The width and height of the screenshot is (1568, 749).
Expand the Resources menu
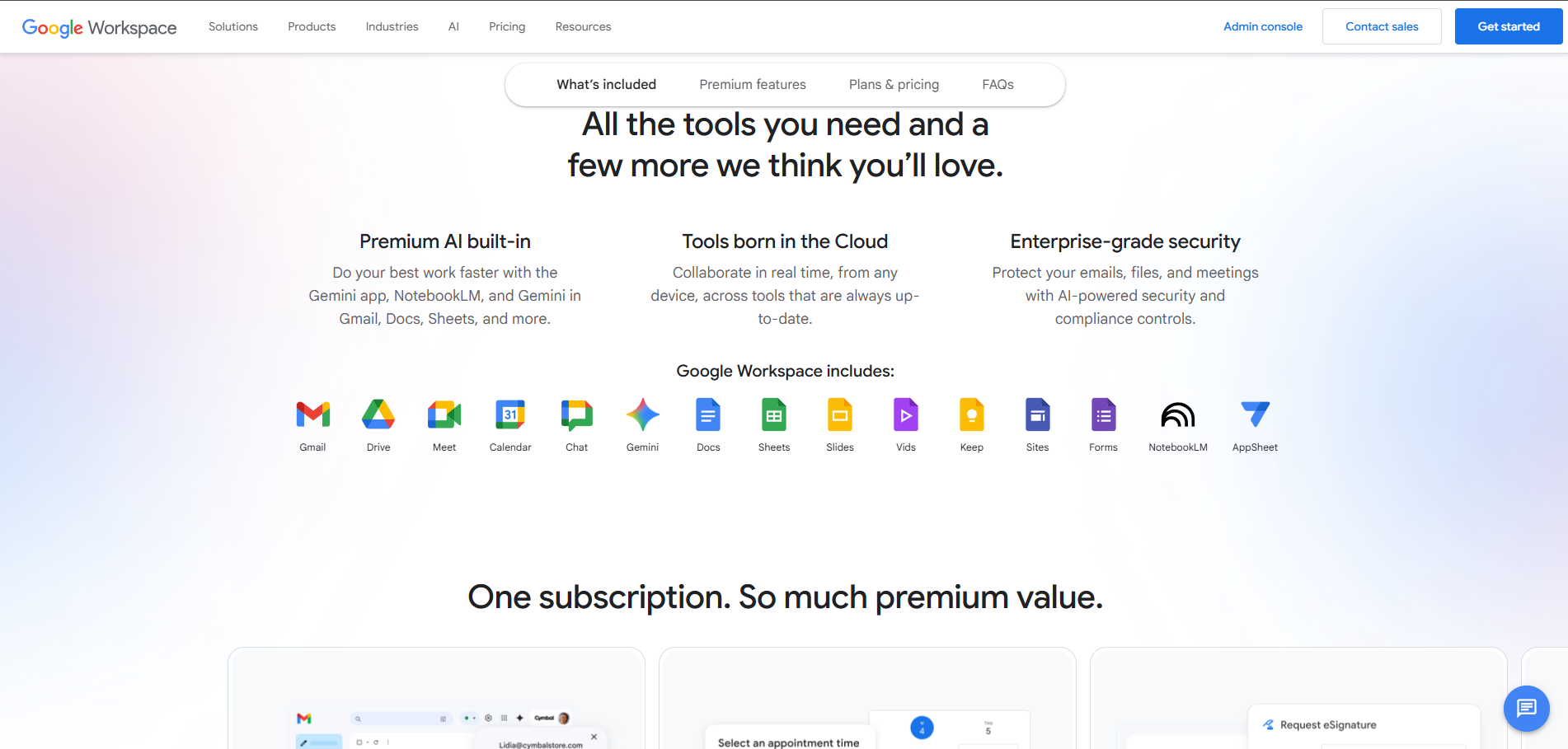(584, 26)
